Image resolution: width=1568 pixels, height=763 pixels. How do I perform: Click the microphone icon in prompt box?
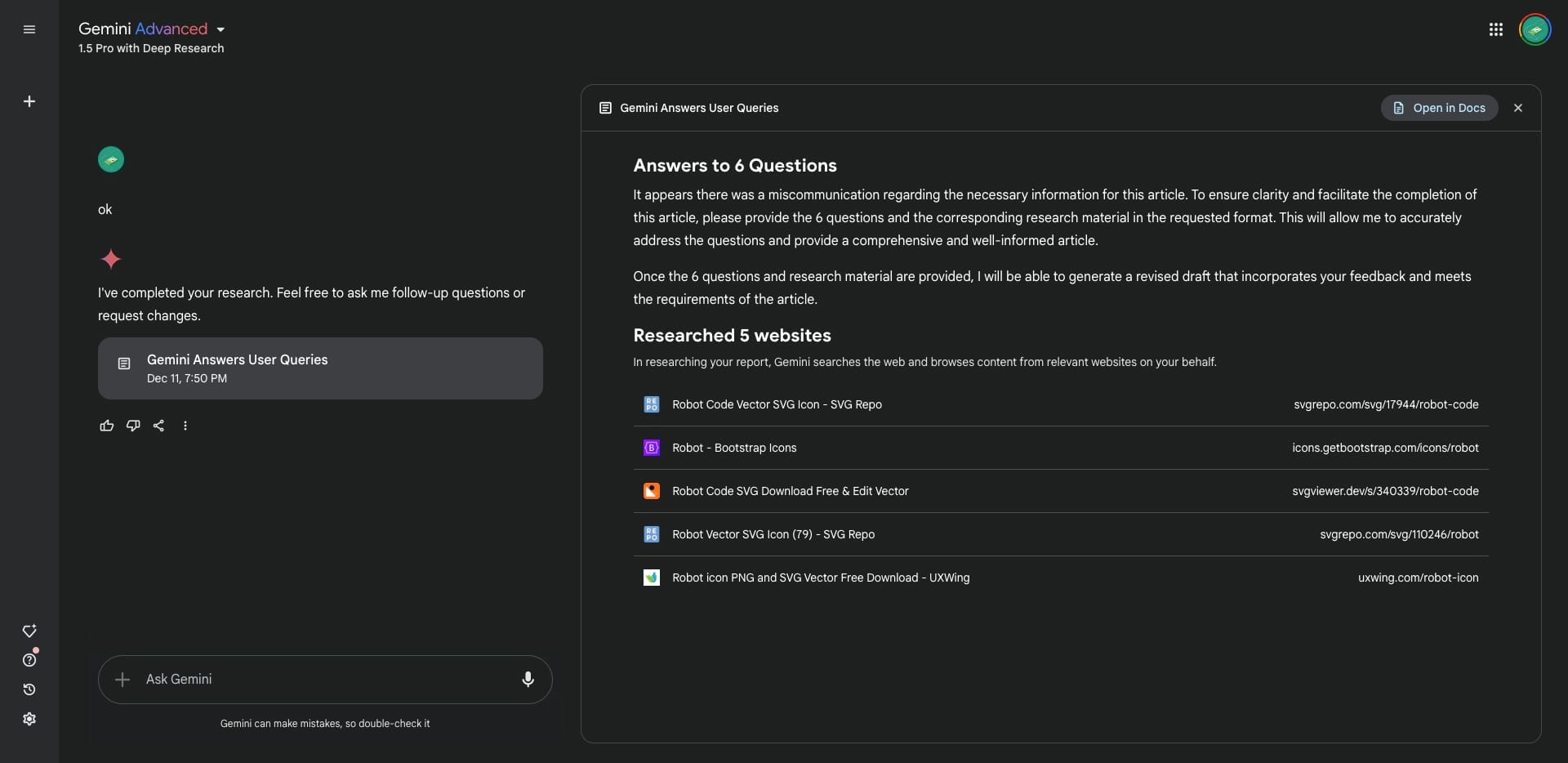tap(528, 679)
